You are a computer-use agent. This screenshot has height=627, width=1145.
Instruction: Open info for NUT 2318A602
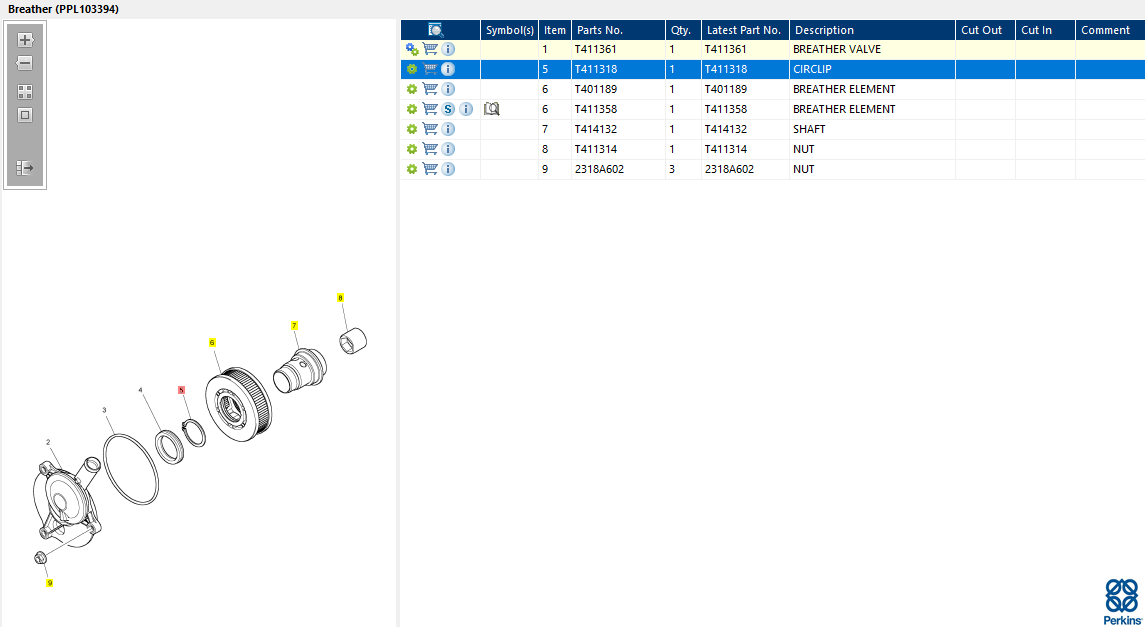[448, 169]
